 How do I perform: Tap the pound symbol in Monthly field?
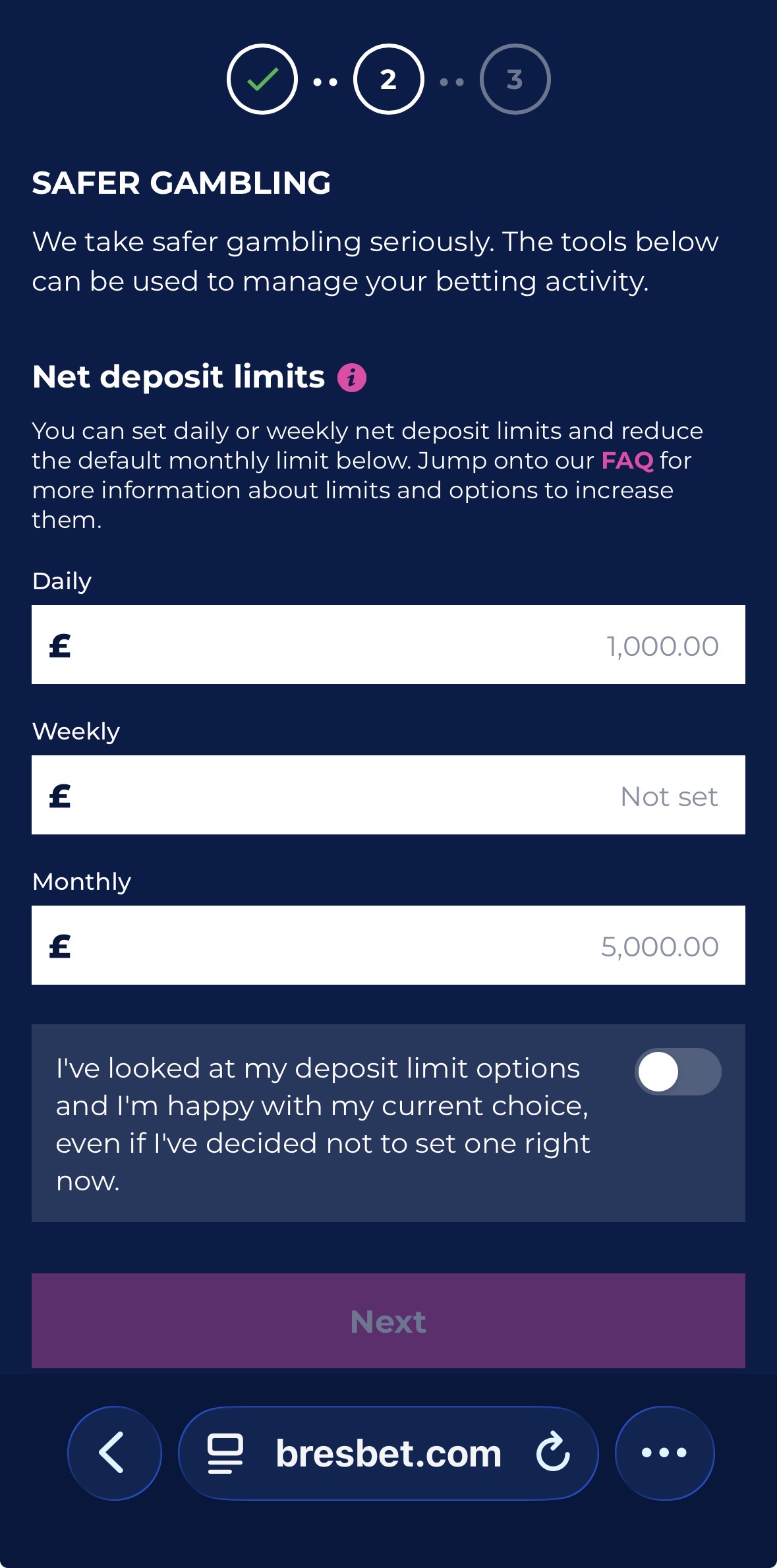(60, 946)
